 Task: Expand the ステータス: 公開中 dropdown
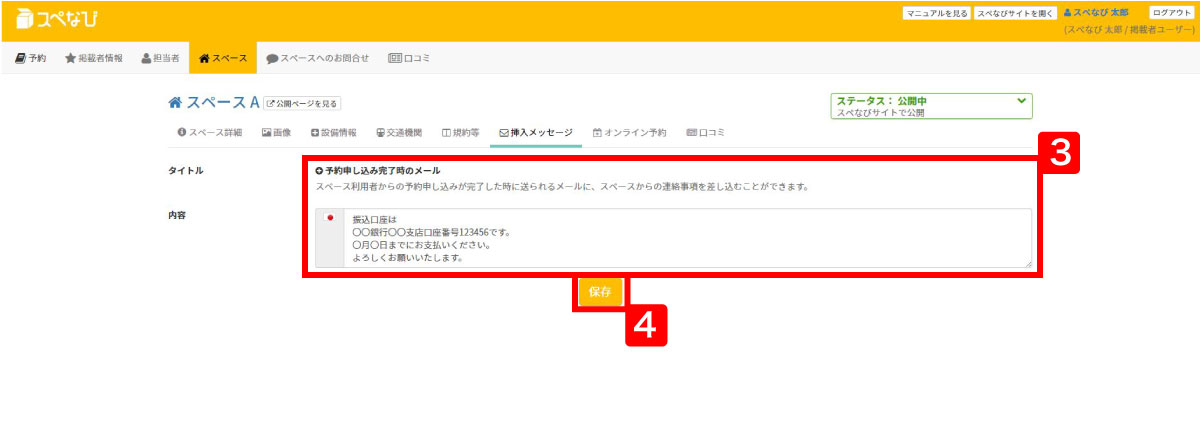[x=930, y=106]
